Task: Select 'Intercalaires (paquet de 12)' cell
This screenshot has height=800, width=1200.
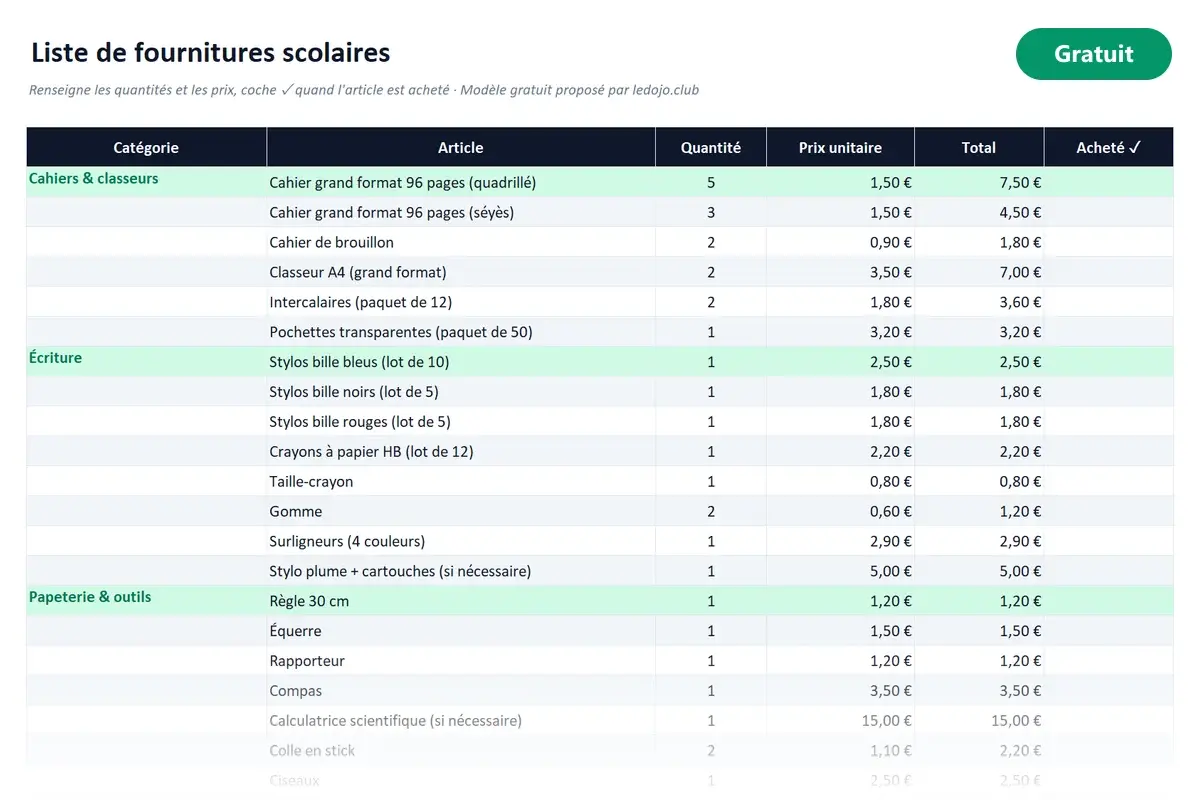Action: pyautogui.click(x=461, y=302)
